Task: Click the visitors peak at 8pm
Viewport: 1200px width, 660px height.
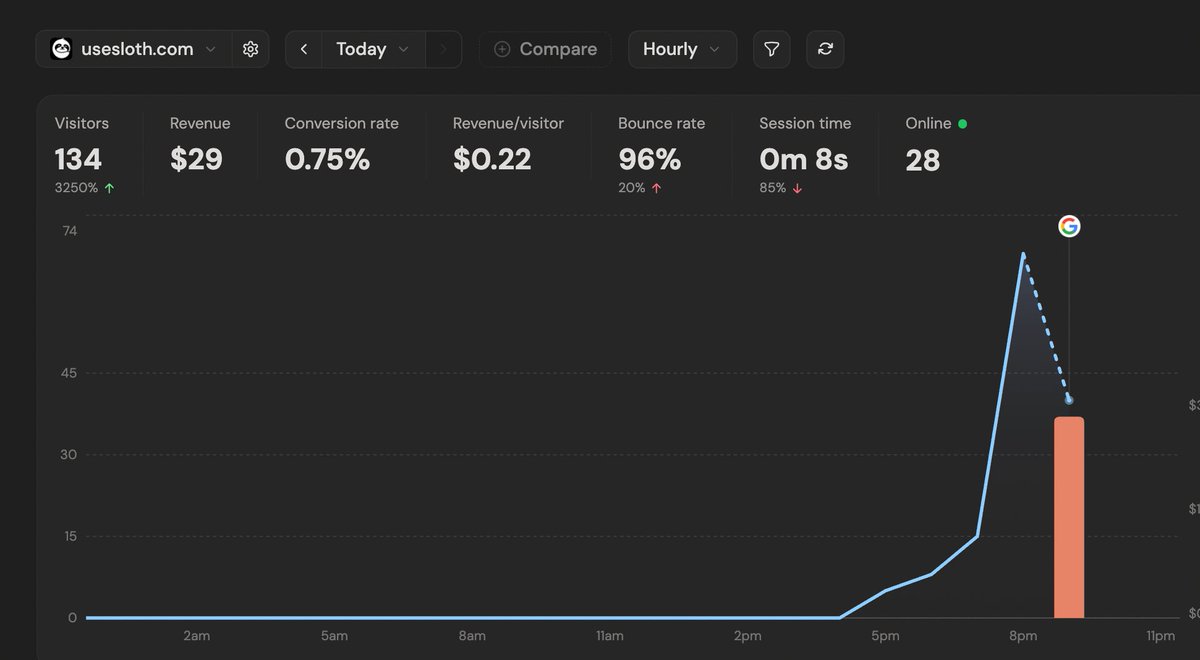Action: coord(1023,254)
